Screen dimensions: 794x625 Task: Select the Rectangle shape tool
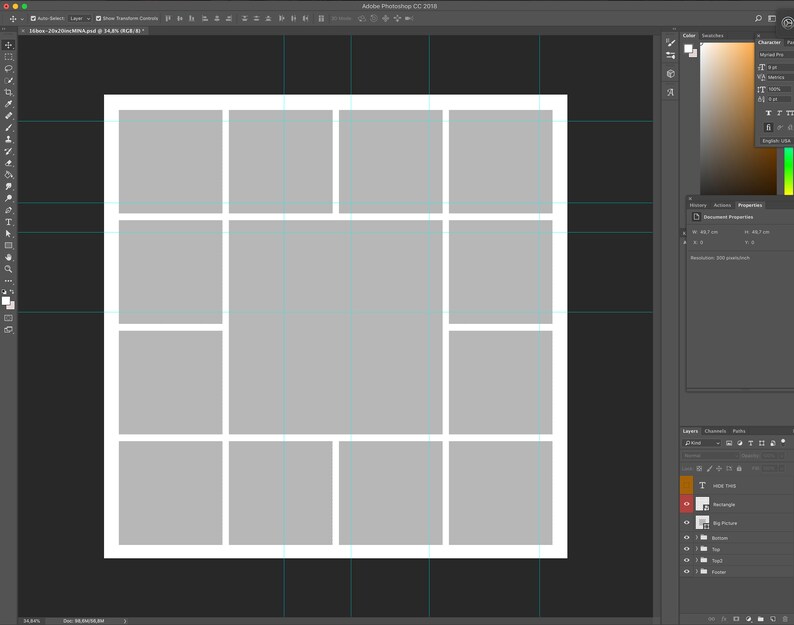tap(9, 246)
